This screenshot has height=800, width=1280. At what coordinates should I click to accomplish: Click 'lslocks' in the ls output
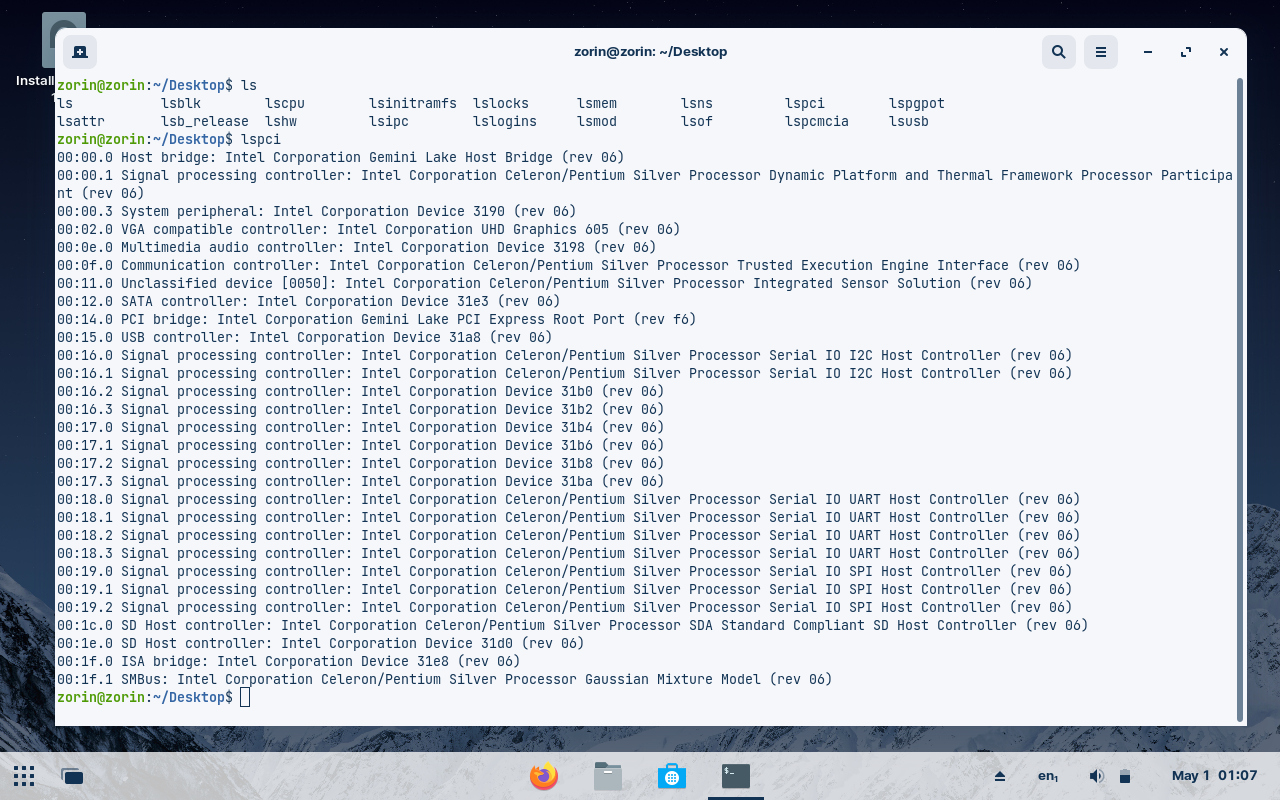tap(501, 103)
